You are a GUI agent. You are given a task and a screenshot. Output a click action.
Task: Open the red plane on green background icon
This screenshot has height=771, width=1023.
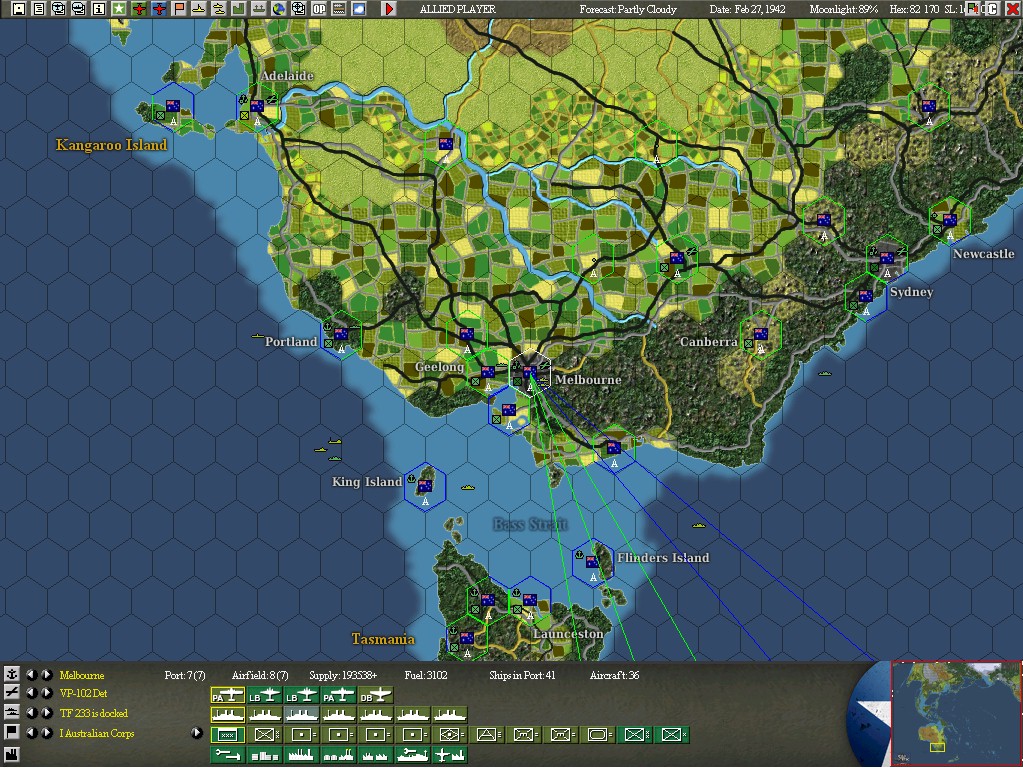point(139,9)
